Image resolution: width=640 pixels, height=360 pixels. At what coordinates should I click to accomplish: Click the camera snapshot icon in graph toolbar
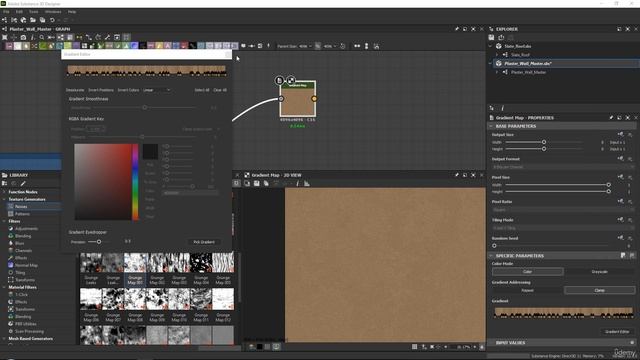[23, 37]
